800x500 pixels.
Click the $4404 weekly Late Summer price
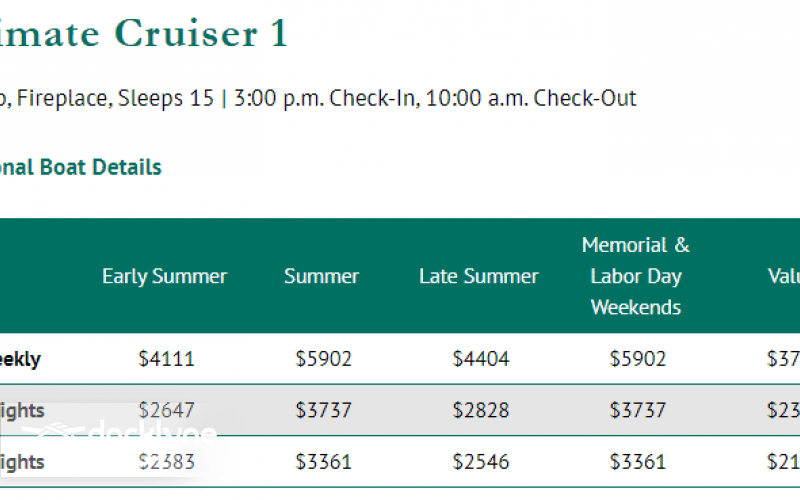coord(480,359)
